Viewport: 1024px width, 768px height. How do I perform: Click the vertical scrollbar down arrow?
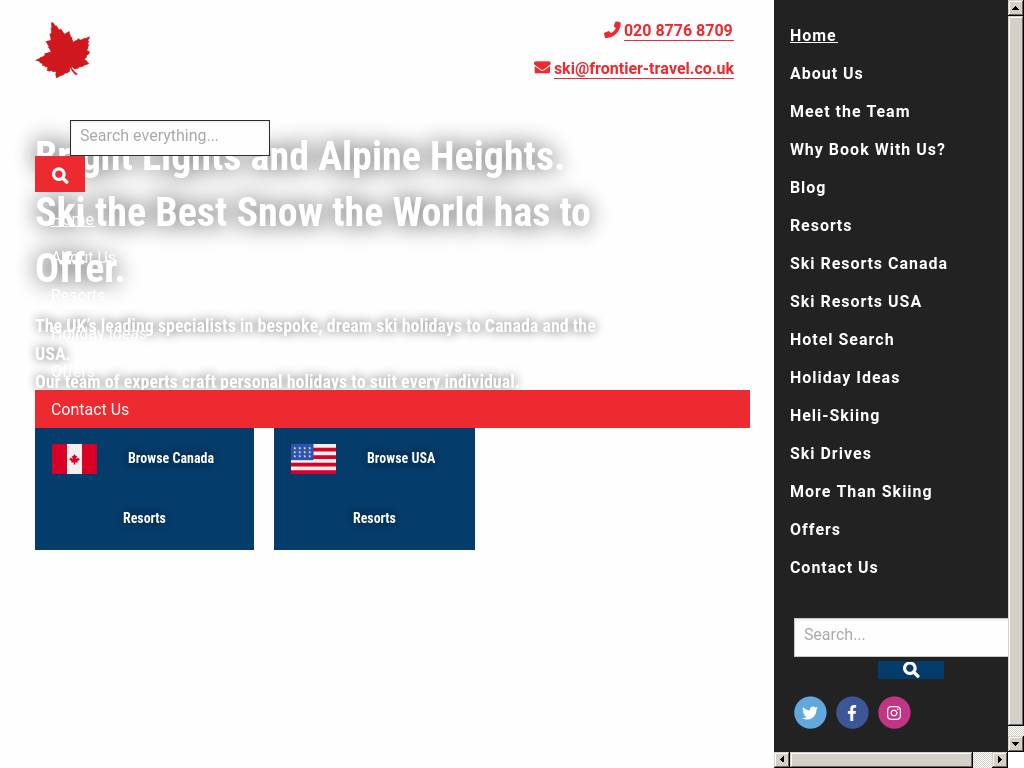1015,743
